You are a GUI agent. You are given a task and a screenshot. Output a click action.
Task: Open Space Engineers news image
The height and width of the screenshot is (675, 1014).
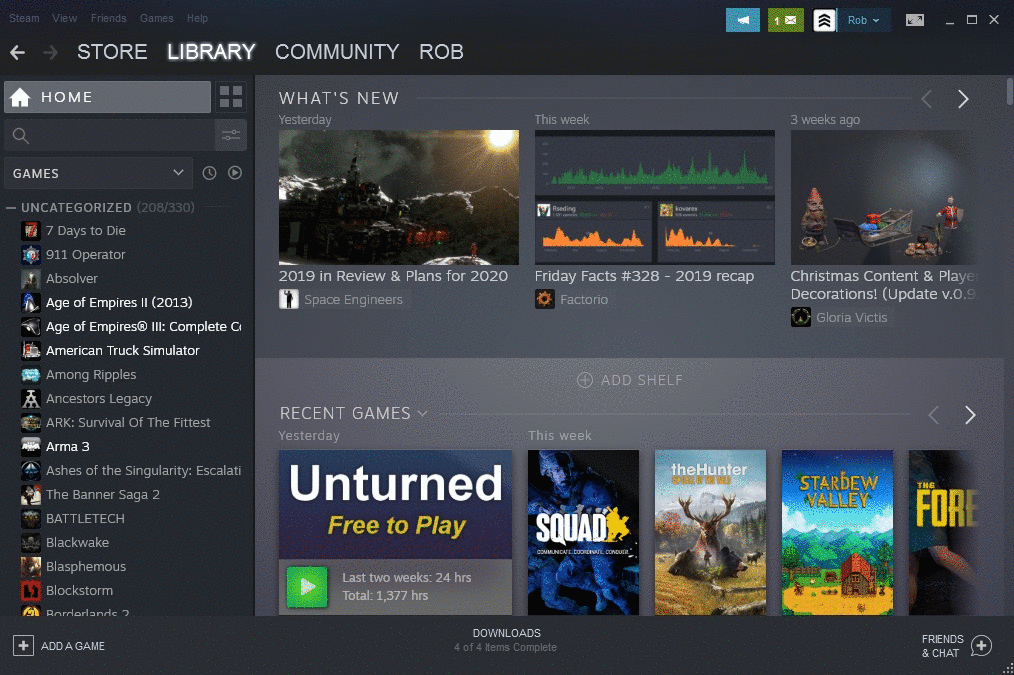pyautogui.click(x=398, y=197)
